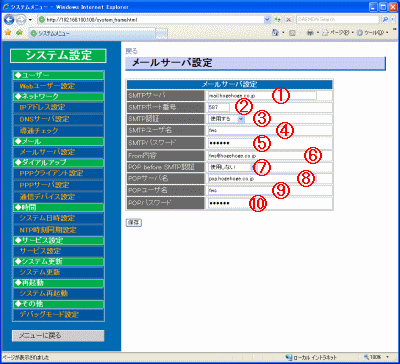
Task: Click the 保存 save button
Action: coord(134,223)
